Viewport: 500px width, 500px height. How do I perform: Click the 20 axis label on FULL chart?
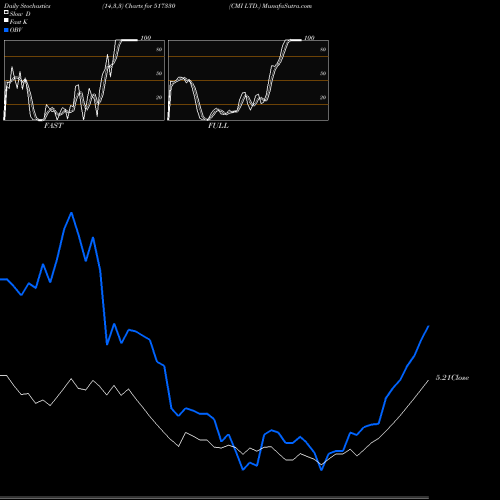[x=323, y=97]
